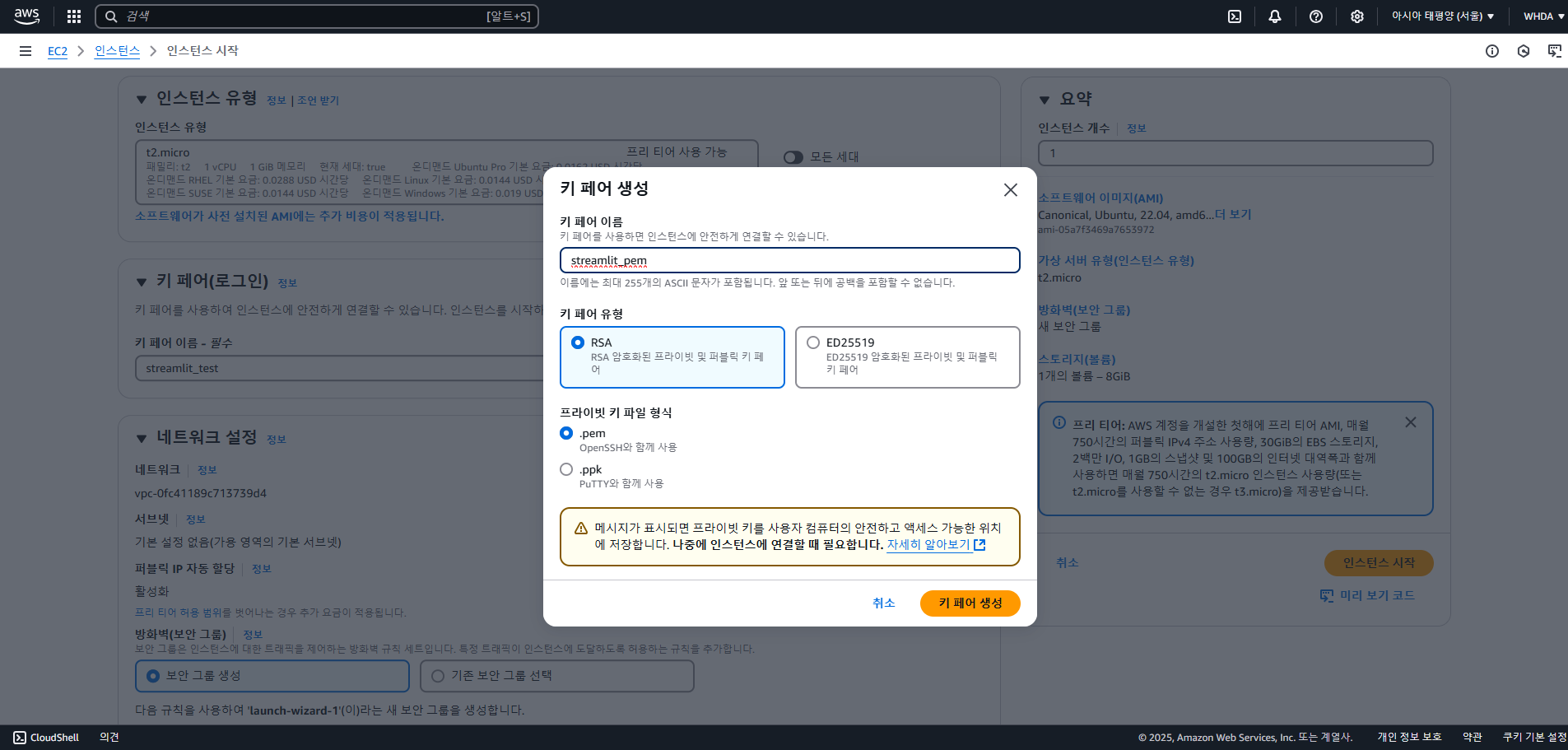The width and height of the screenshot is (1568, 750).
Task: Click 취소 in the key pair dialog
Action: [x=883, y=603]
